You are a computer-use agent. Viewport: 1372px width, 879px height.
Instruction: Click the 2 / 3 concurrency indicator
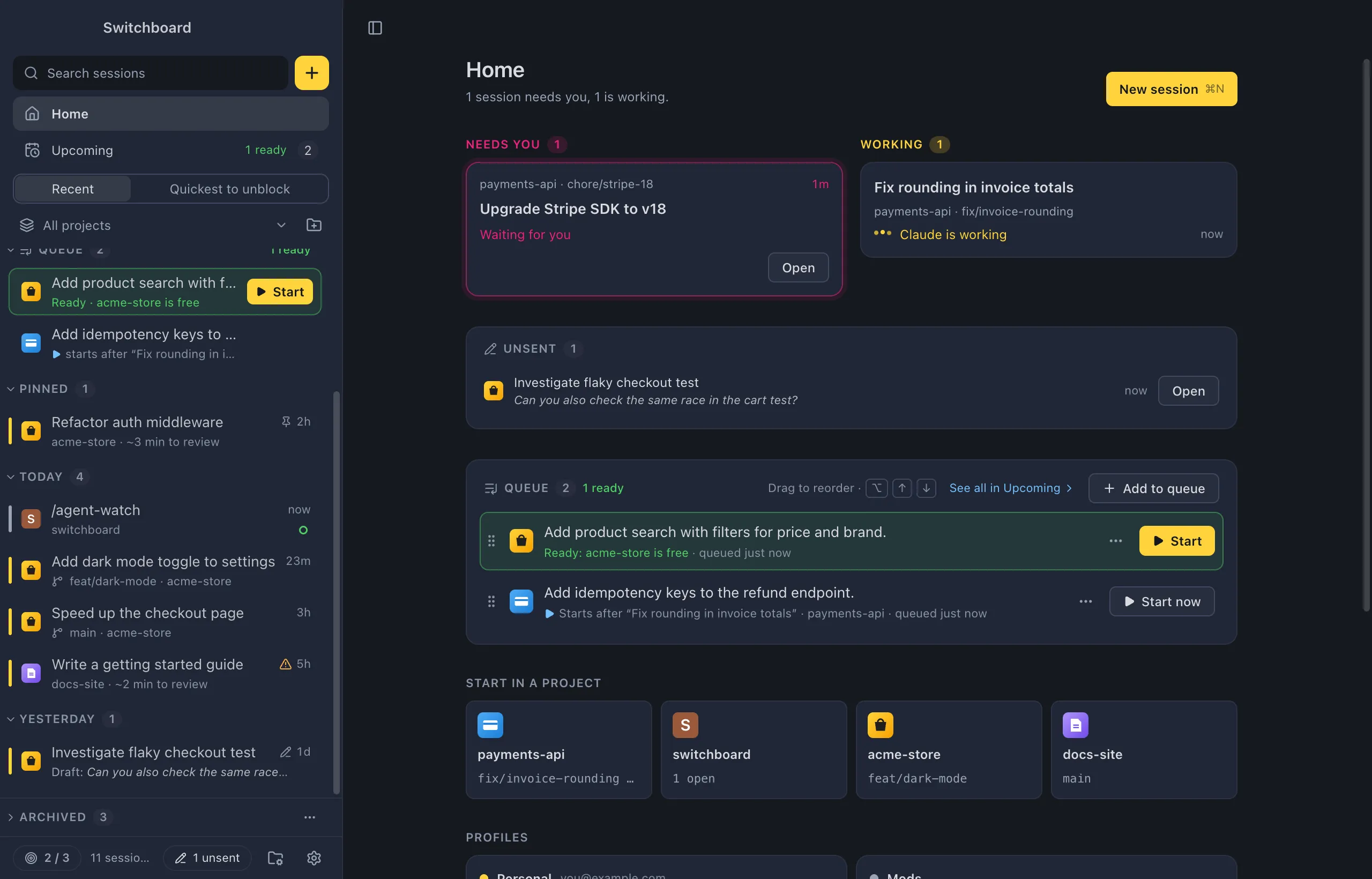pos(47,858)
